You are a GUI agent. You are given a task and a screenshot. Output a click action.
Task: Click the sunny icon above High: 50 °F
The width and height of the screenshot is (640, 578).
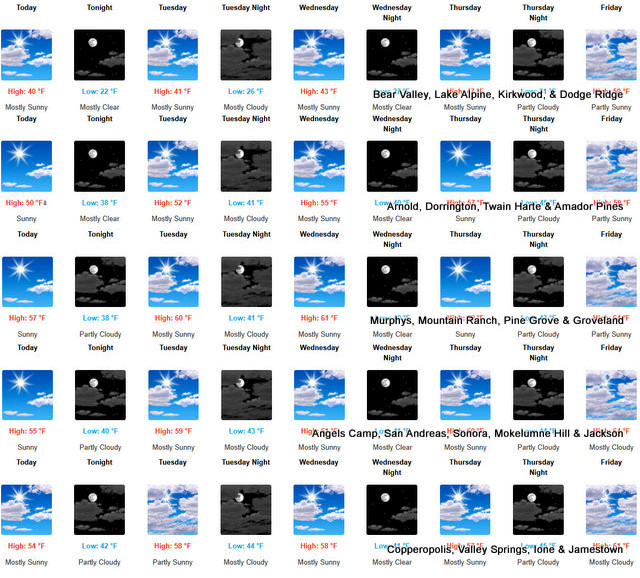27,166
